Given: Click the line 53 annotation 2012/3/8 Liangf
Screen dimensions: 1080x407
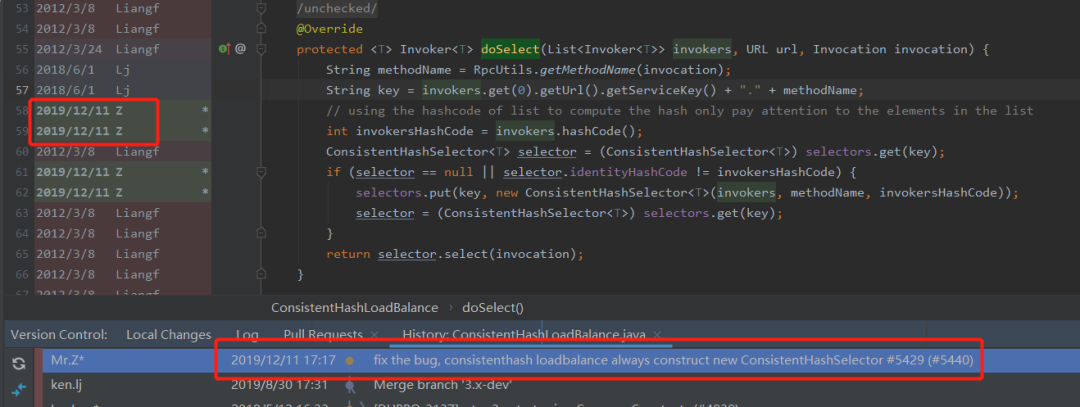Looking at the screenshot, I should [97, 8].
